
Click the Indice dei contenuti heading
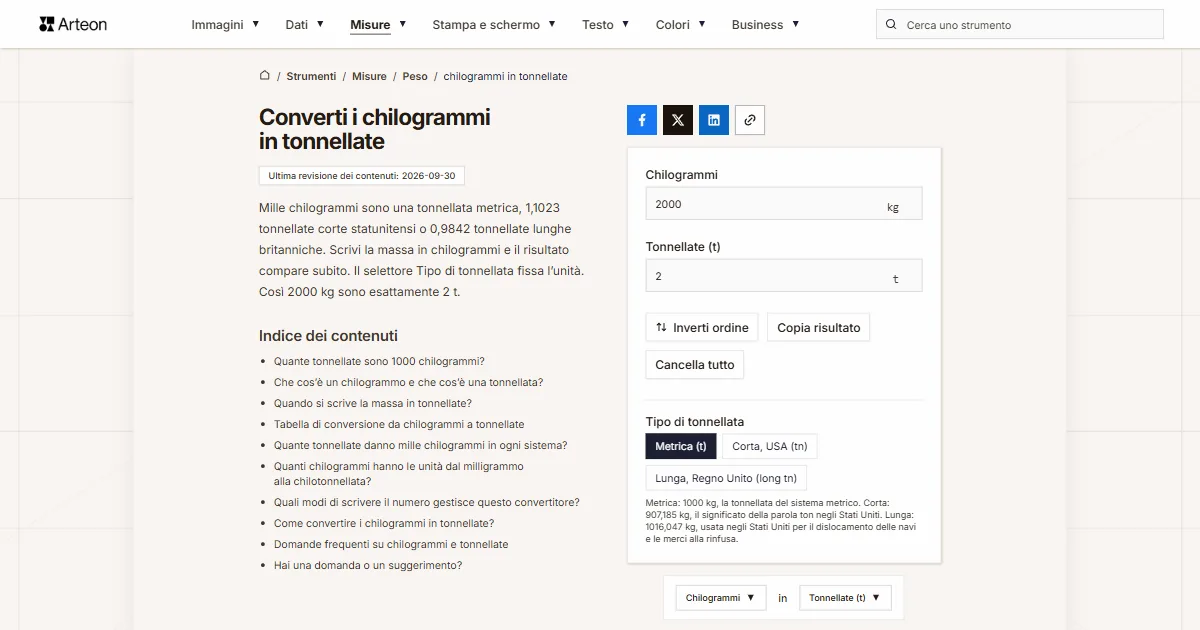[328, 336]
